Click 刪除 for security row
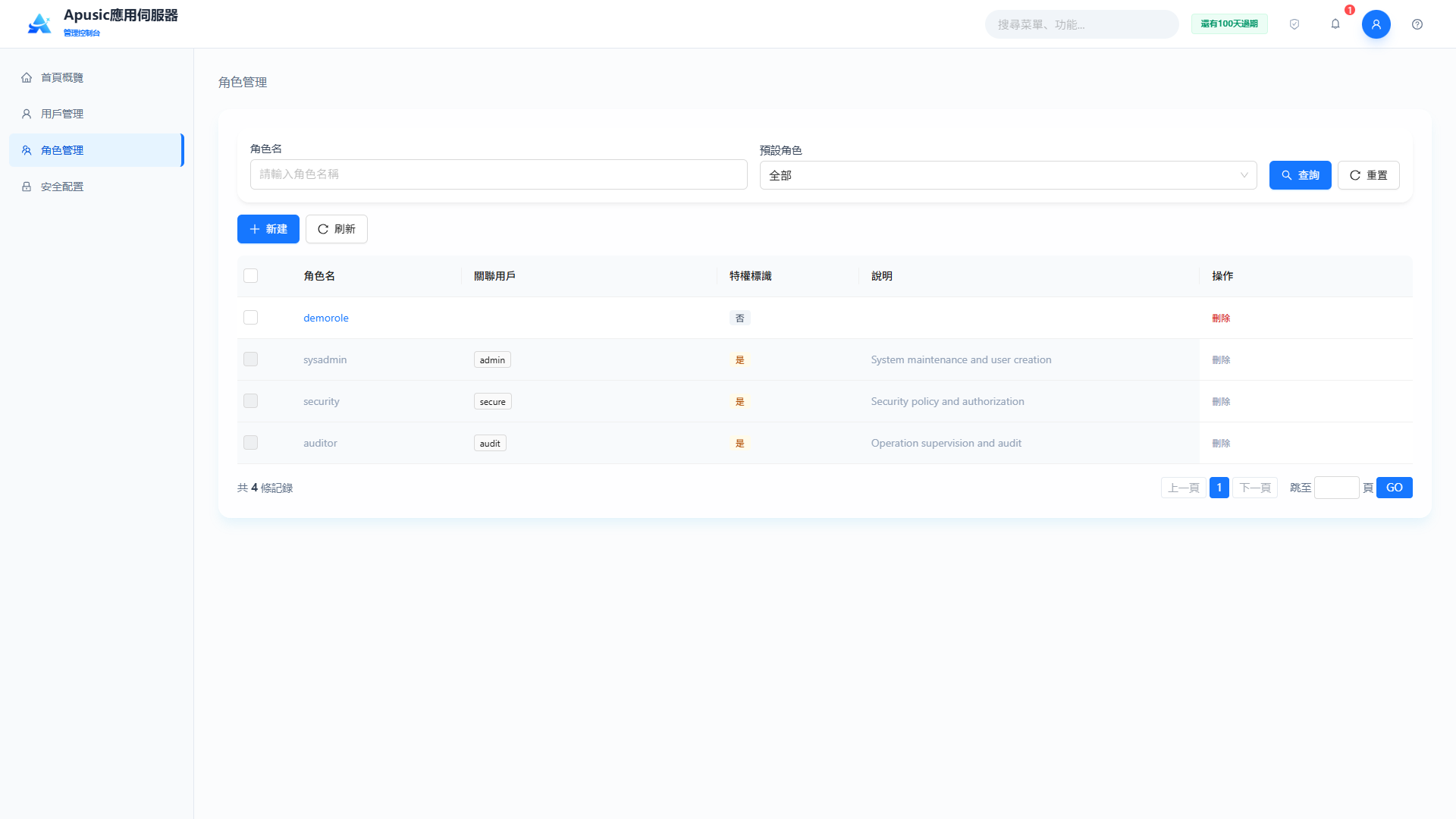 tap(1221, 401)
